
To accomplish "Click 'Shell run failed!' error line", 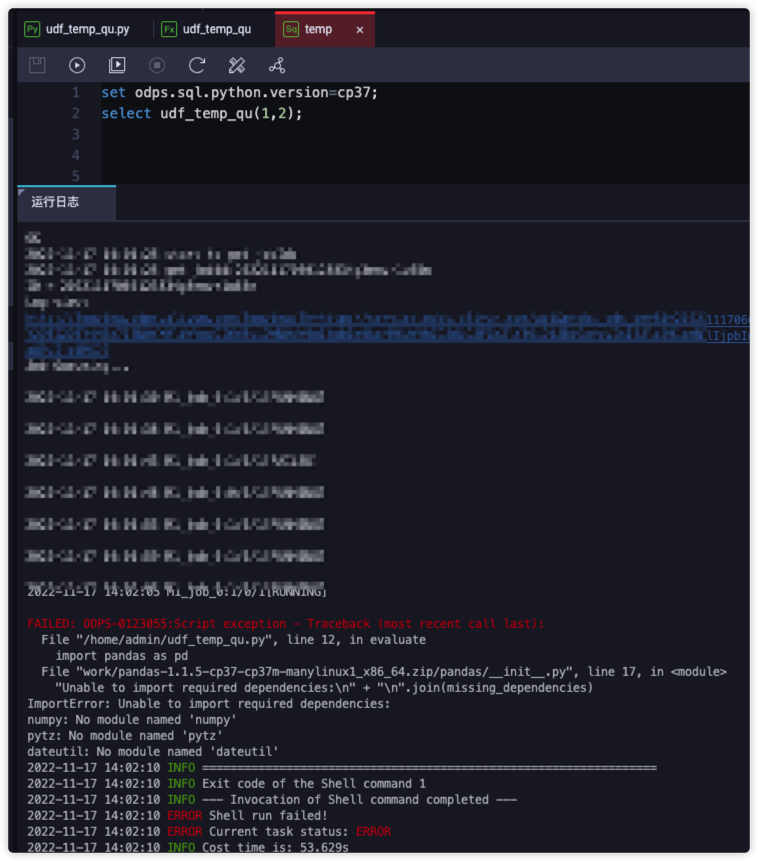I will coord(268,815).
